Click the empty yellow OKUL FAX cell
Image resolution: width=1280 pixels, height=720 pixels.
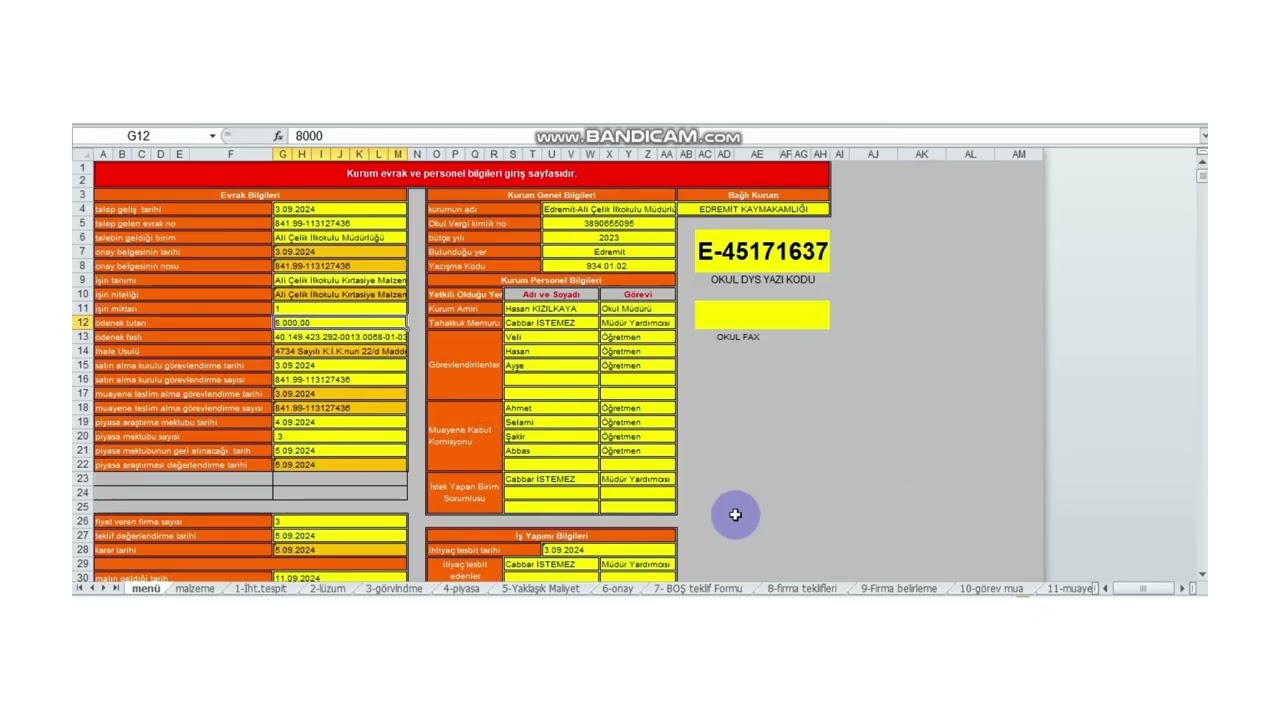[762, 316]
